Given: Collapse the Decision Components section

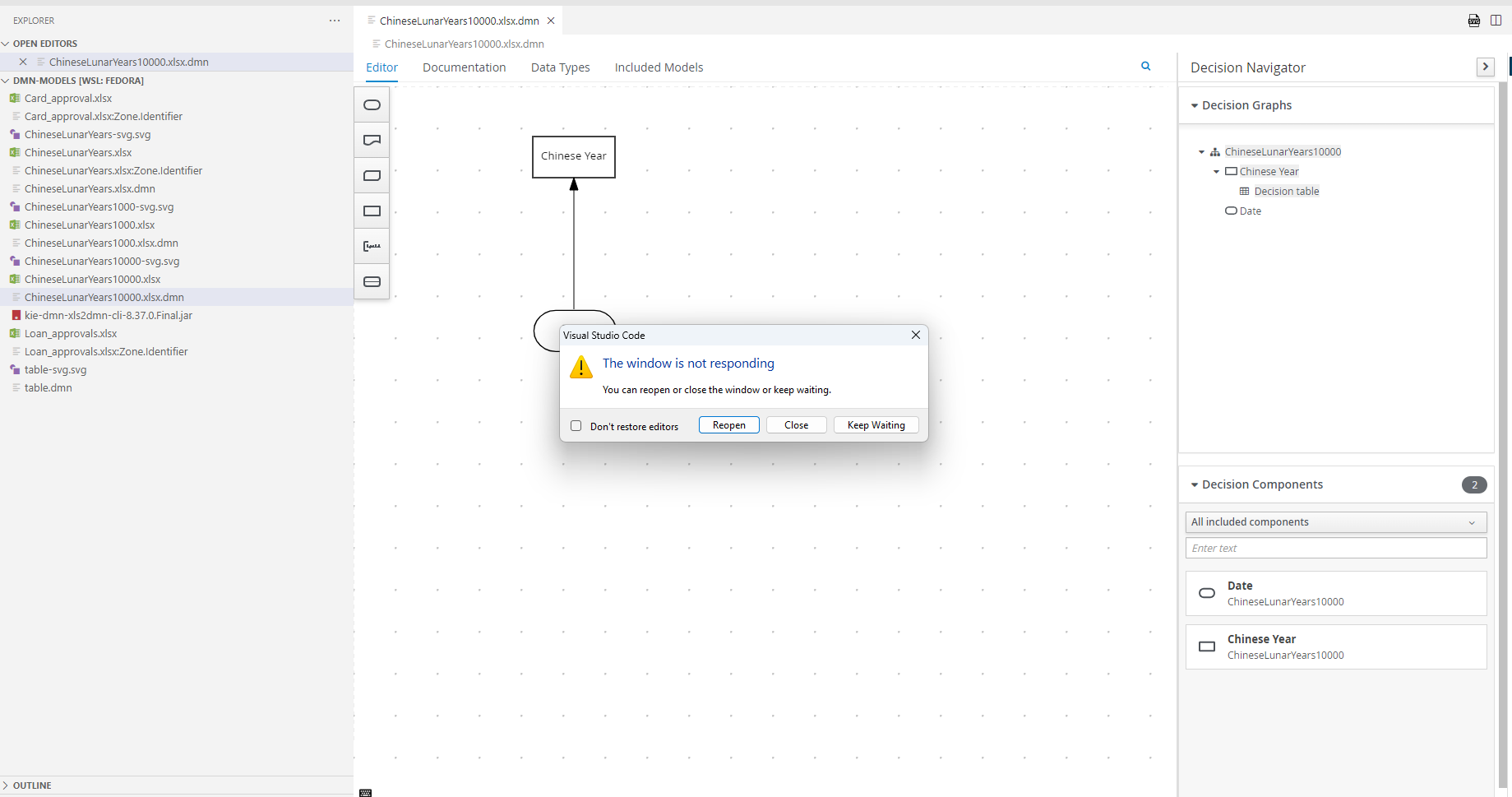Looking at the screenshot, I should [x=1195, y=485].
